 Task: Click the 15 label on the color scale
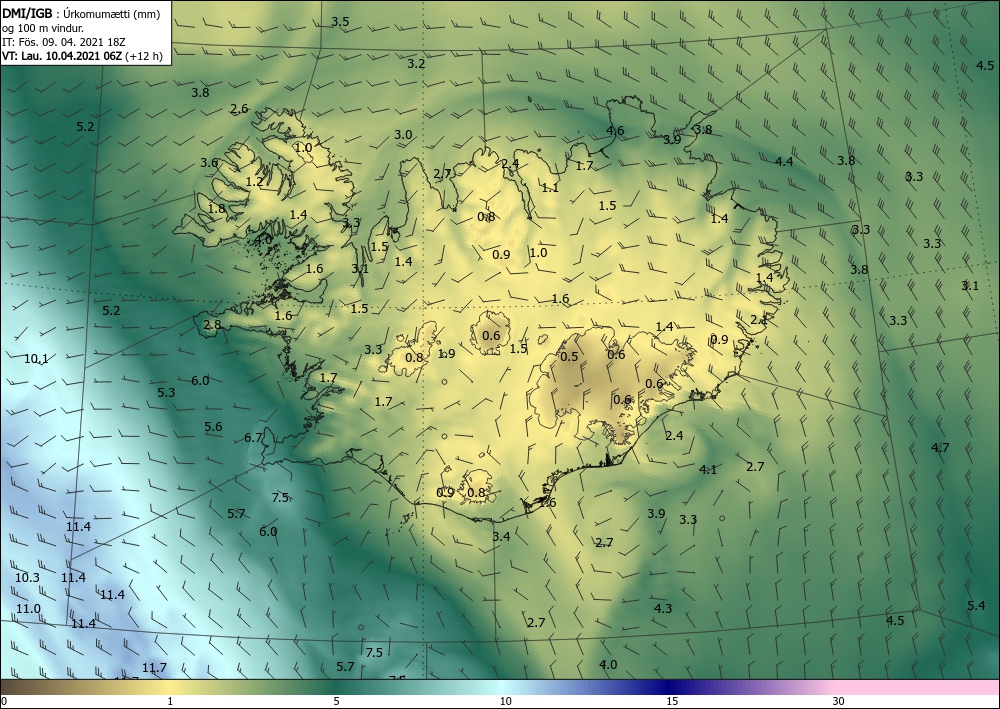click(672, 702)
